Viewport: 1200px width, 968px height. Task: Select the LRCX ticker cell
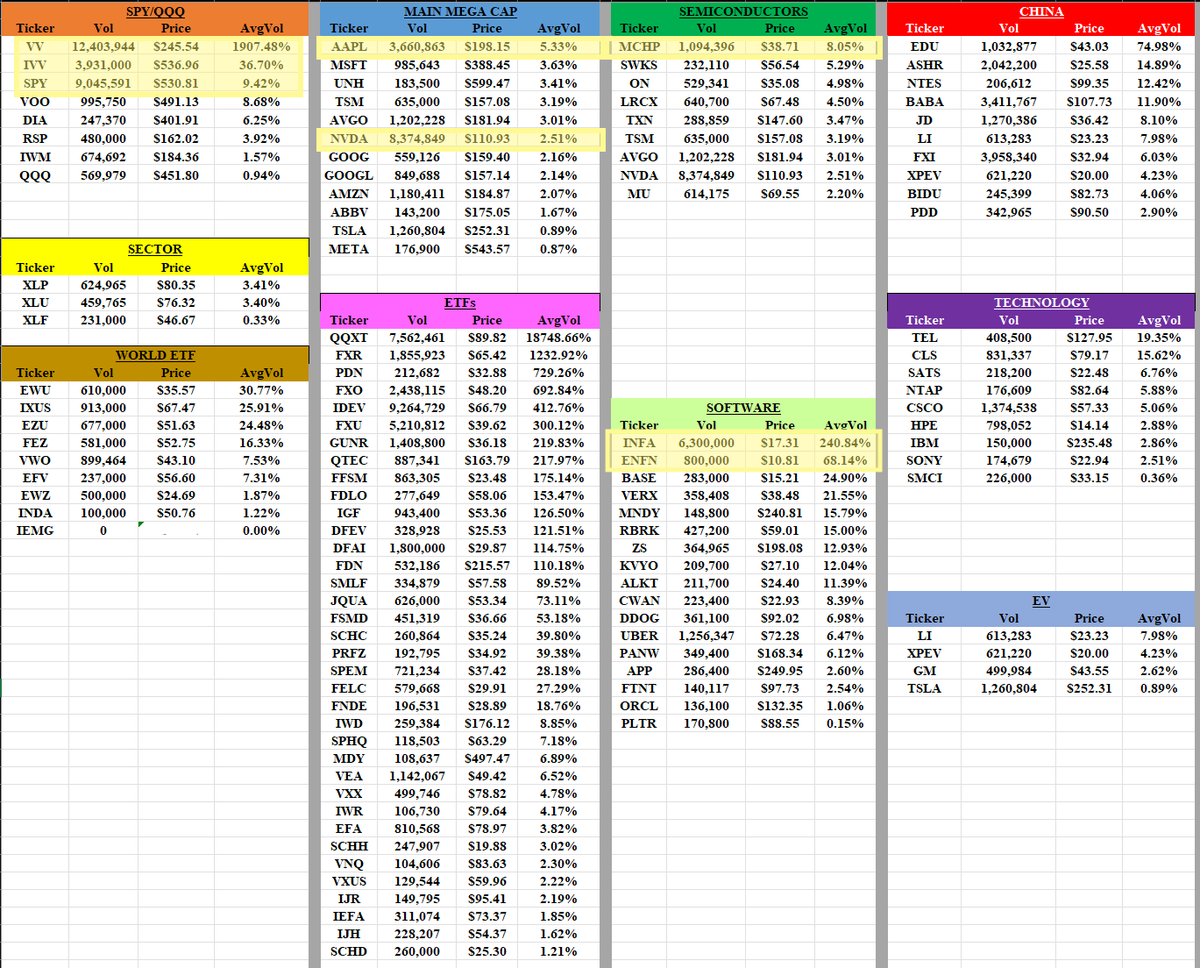(639, 101)
